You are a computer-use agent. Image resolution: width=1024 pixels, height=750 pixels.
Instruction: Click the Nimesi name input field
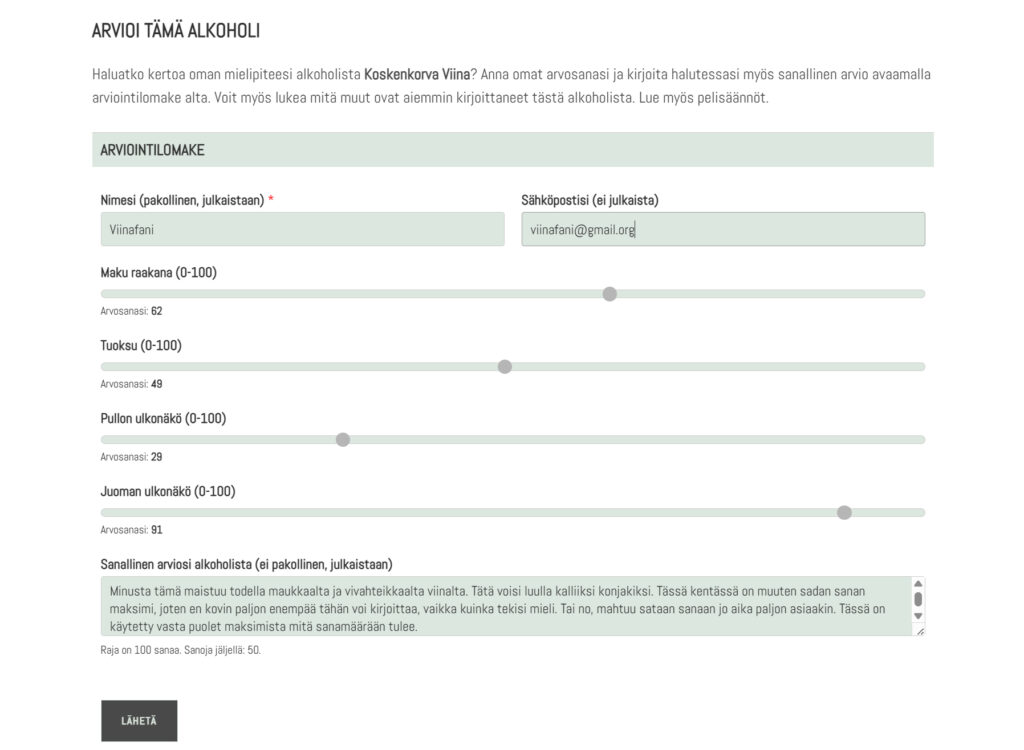point(302,229)
